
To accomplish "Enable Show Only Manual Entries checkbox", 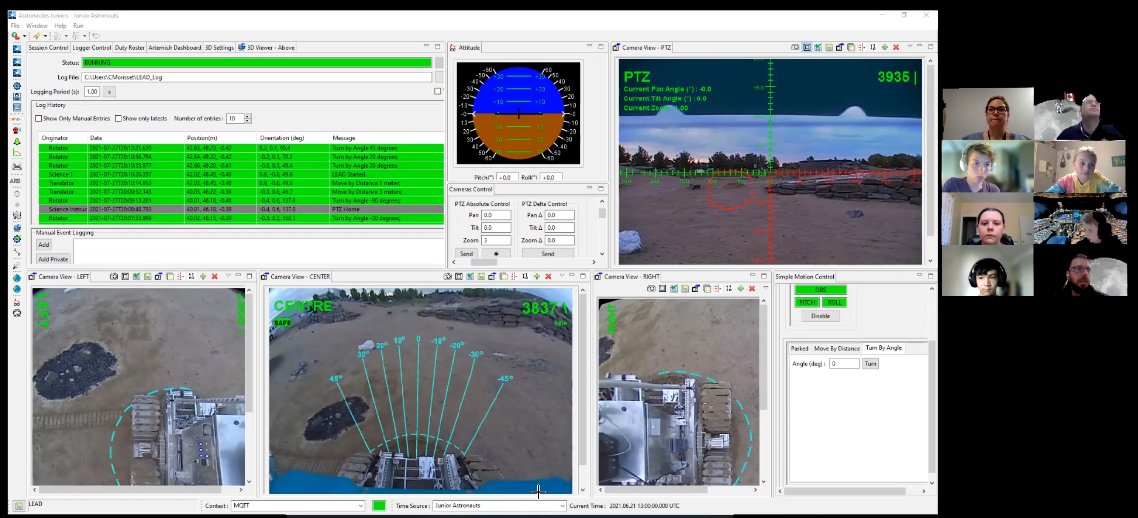I will (x=39, y=118).
